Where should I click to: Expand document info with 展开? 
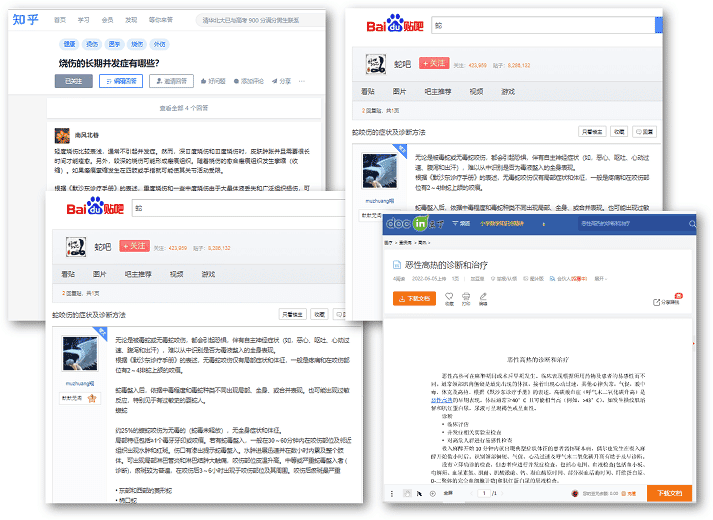point(601,279)
